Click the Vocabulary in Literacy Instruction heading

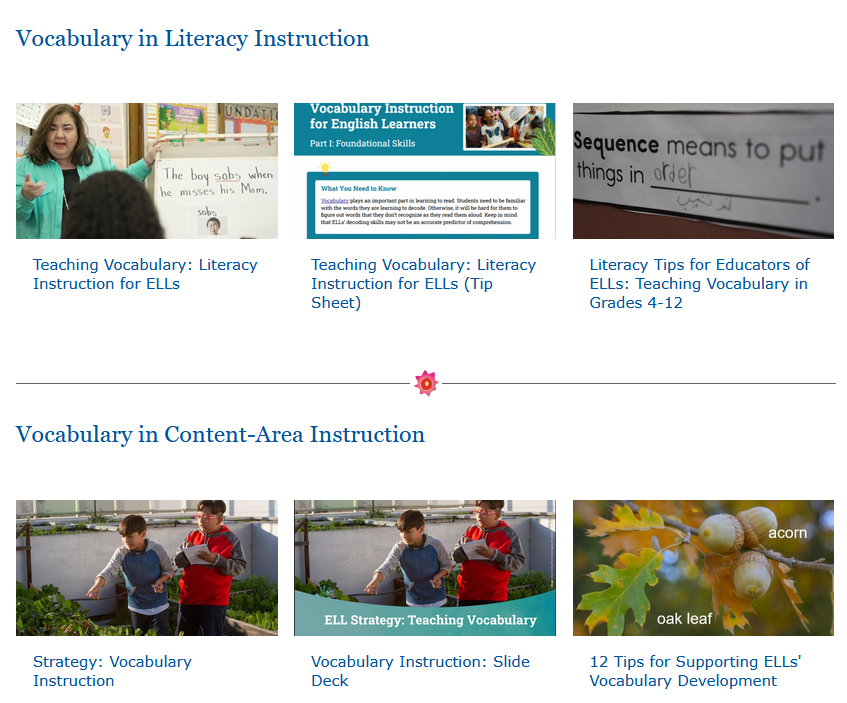(x=192, y=38)
